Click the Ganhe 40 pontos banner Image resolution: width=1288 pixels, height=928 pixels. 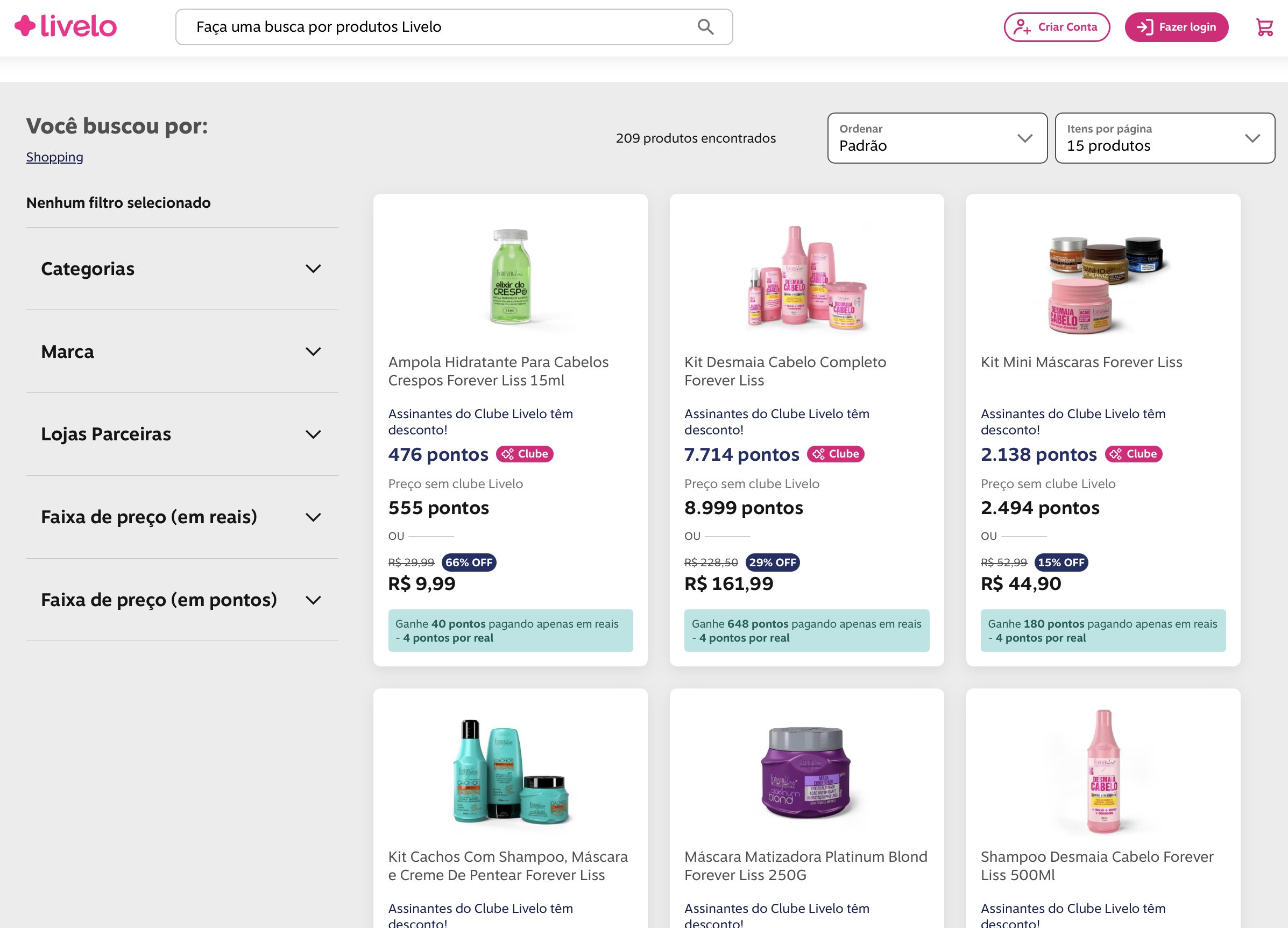[511, 631]
